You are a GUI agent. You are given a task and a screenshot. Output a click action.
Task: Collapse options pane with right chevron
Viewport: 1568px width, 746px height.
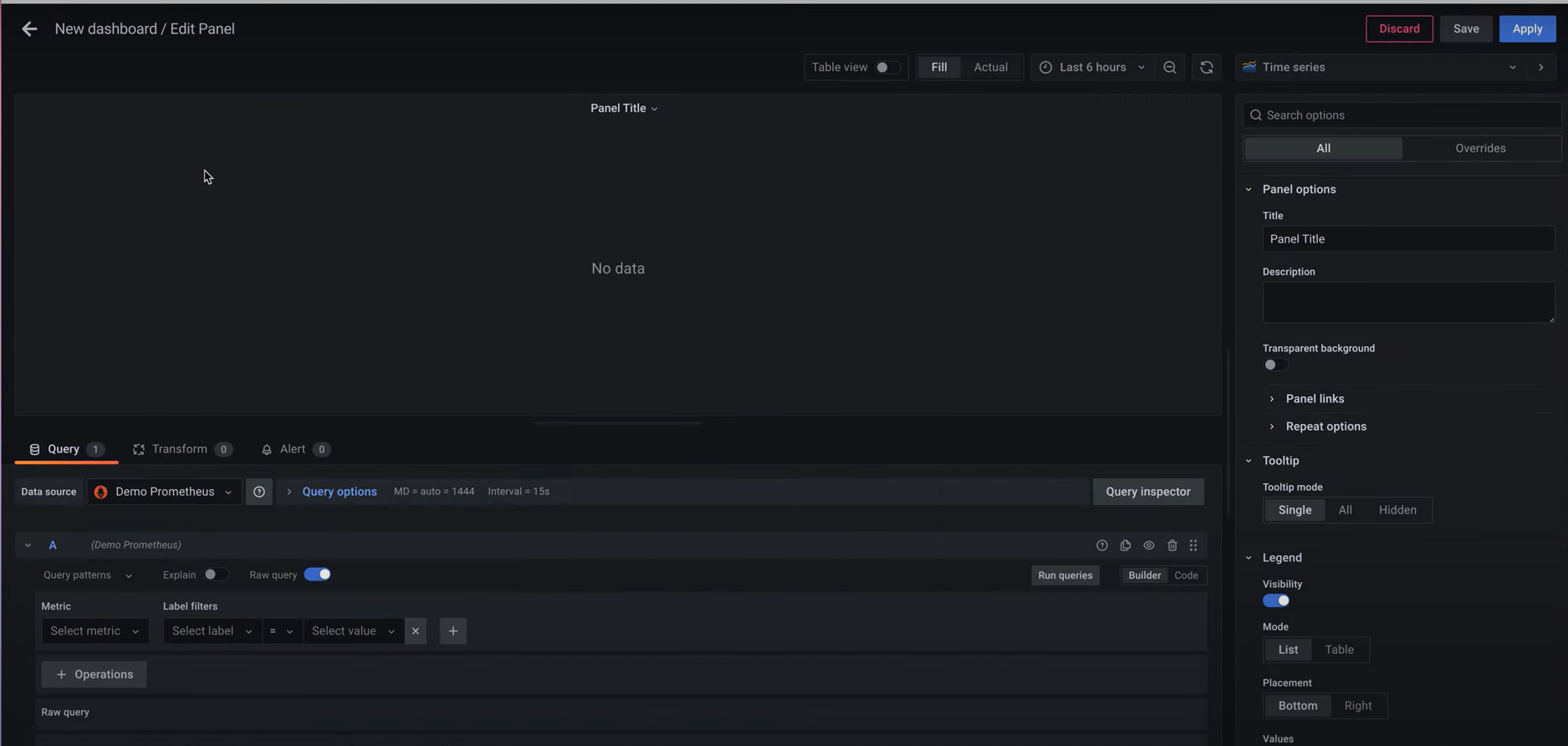pyautogui.click(x=1541, y=68)
